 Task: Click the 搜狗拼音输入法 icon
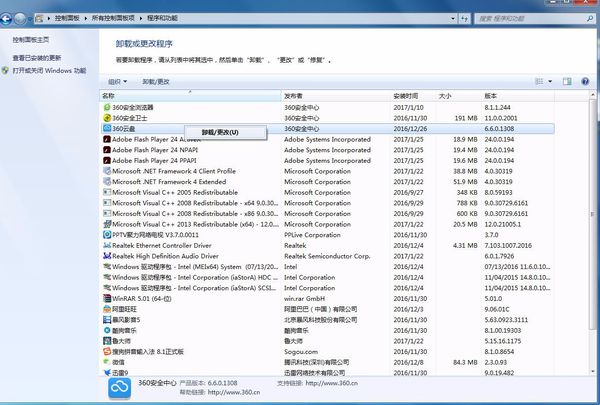107,351
